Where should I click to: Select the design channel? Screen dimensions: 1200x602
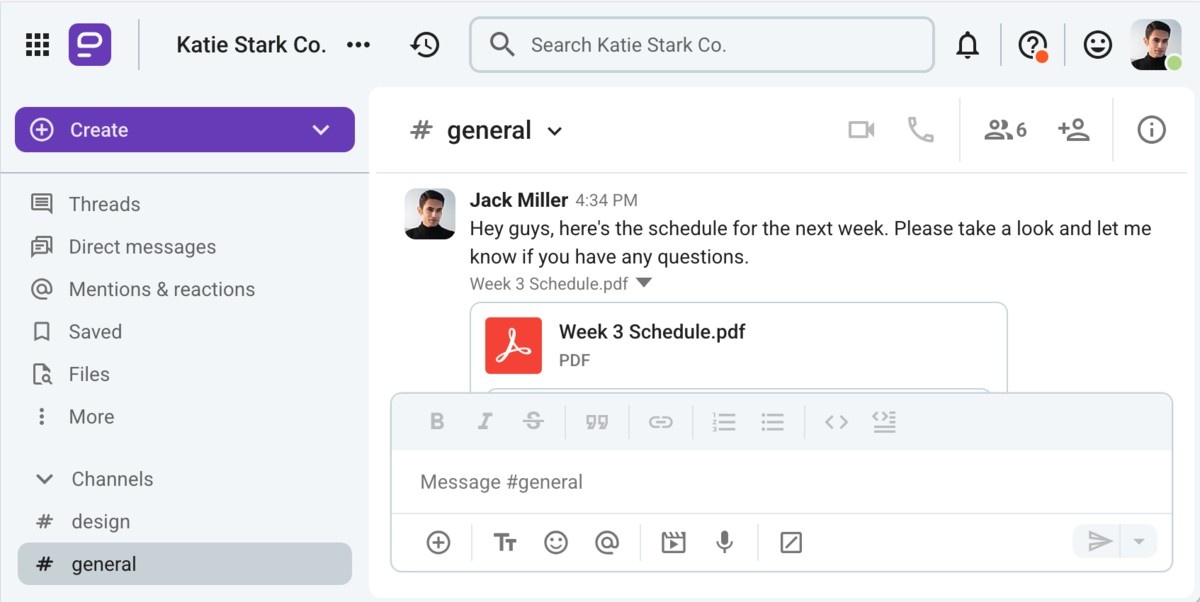pos(100,521)
